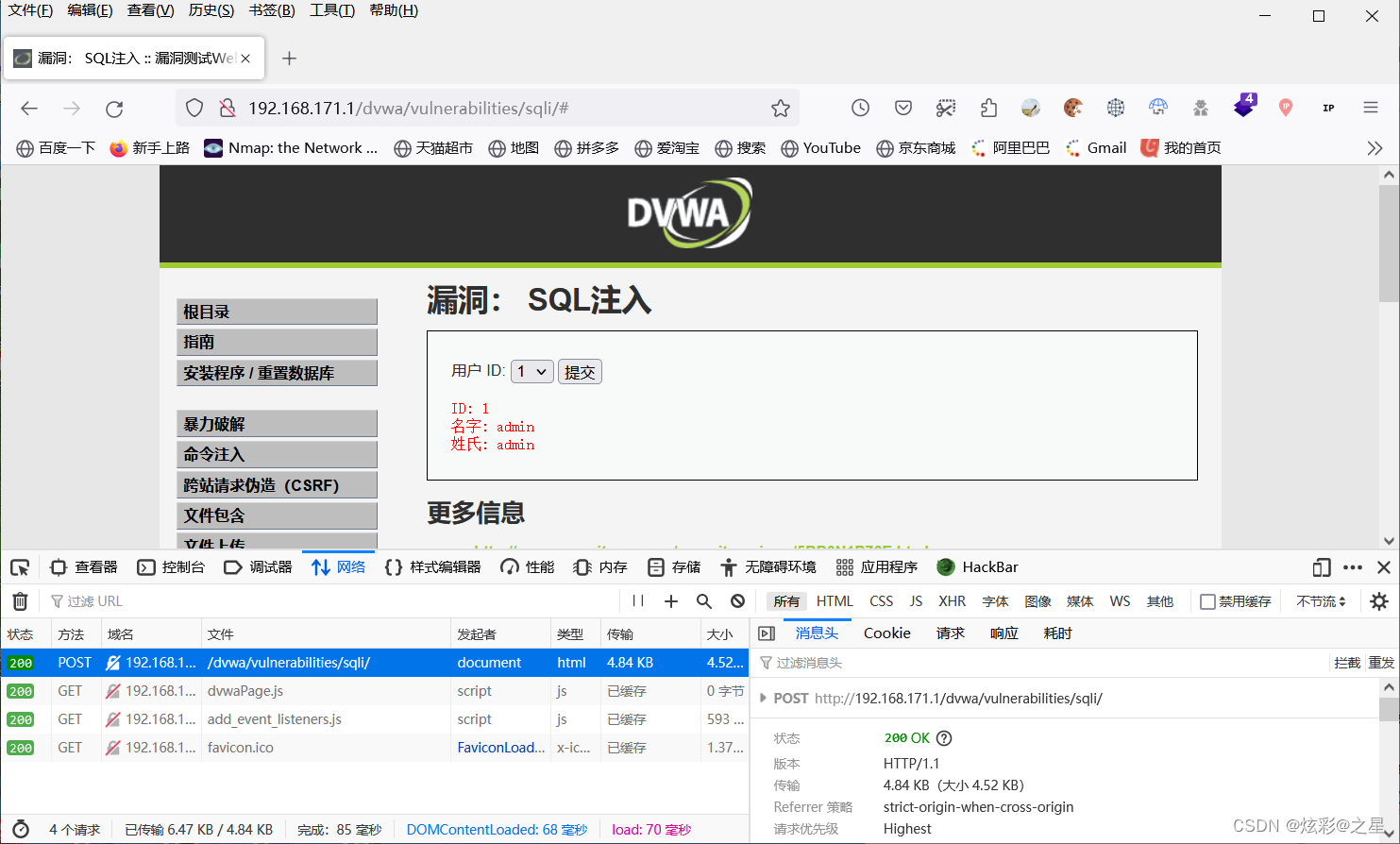Close the SQL注入 browser tab

click(245, 59)
